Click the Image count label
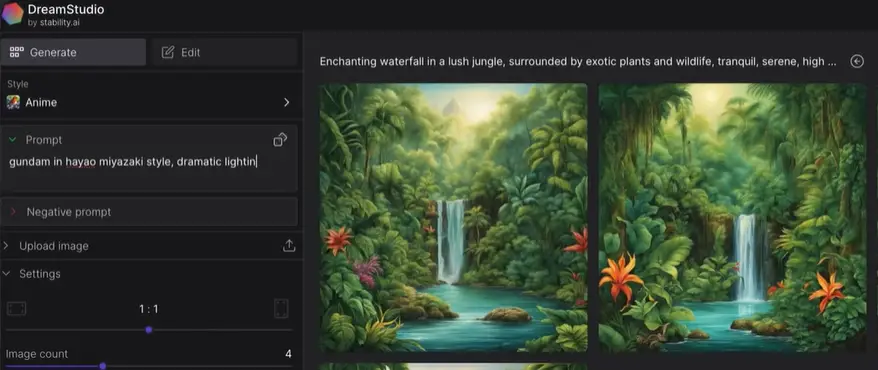The image size is (878, 370). pos(36,354)
